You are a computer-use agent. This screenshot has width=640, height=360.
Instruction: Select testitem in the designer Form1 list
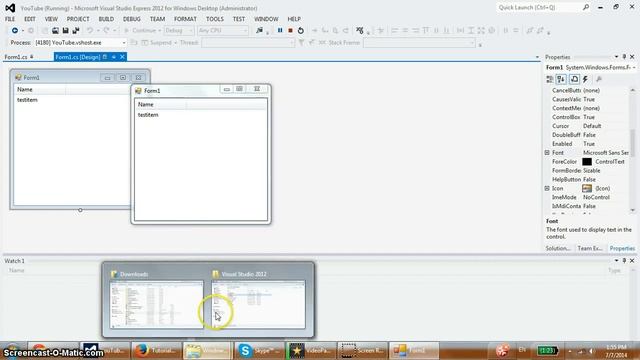point(27,100)
